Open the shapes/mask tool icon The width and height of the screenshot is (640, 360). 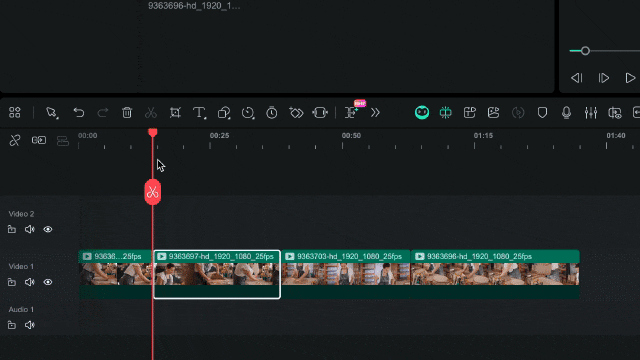click(224, 112)
